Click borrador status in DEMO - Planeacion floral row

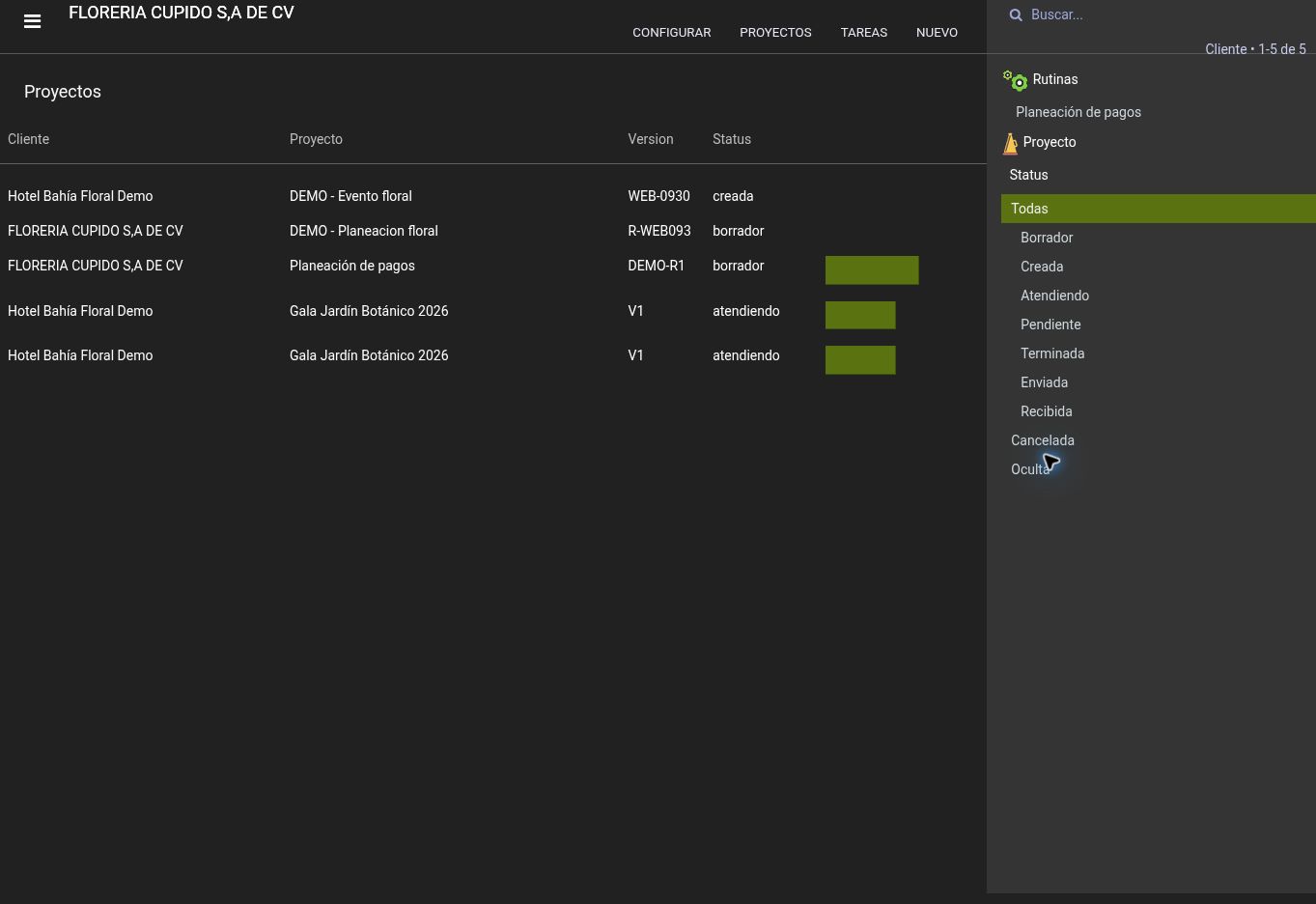click(x=739, y=231)
